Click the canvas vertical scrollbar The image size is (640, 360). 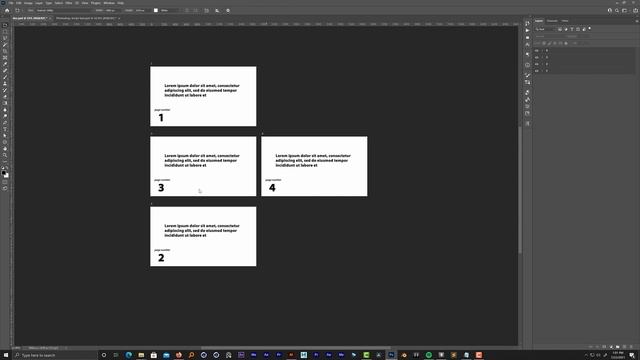[x=520, y=190]
